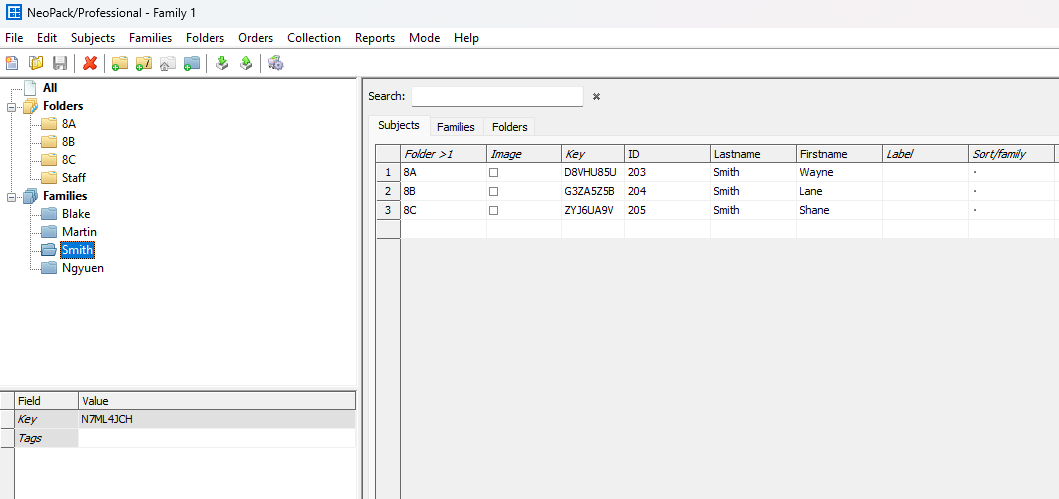1059x499 pixels.
Task: Clear the search with the x button
Action: tap(596, 97)
